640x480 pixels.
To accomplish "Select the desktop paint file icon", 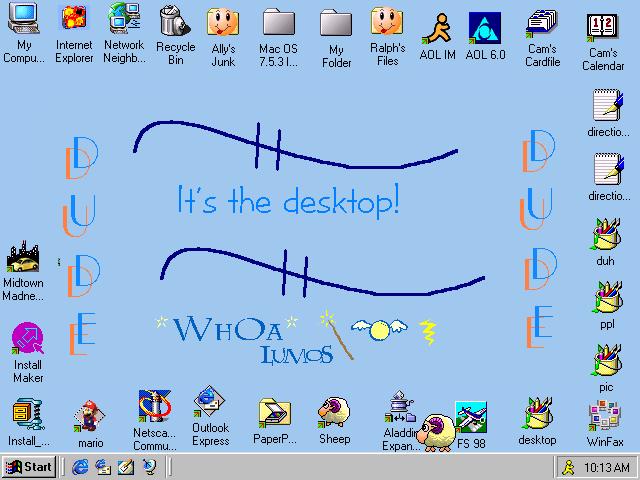I will pos(538,413).
